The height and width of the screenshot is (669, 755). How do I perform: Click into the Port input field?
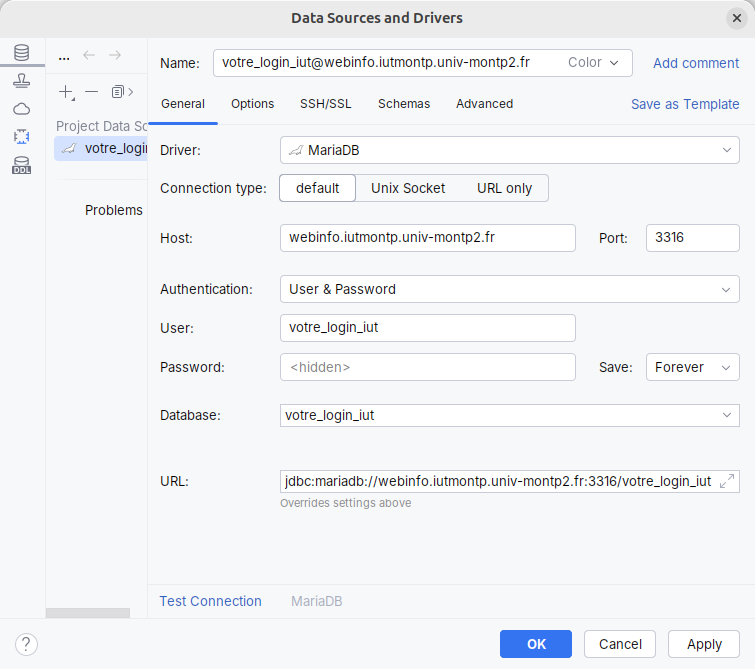[692, 237]
